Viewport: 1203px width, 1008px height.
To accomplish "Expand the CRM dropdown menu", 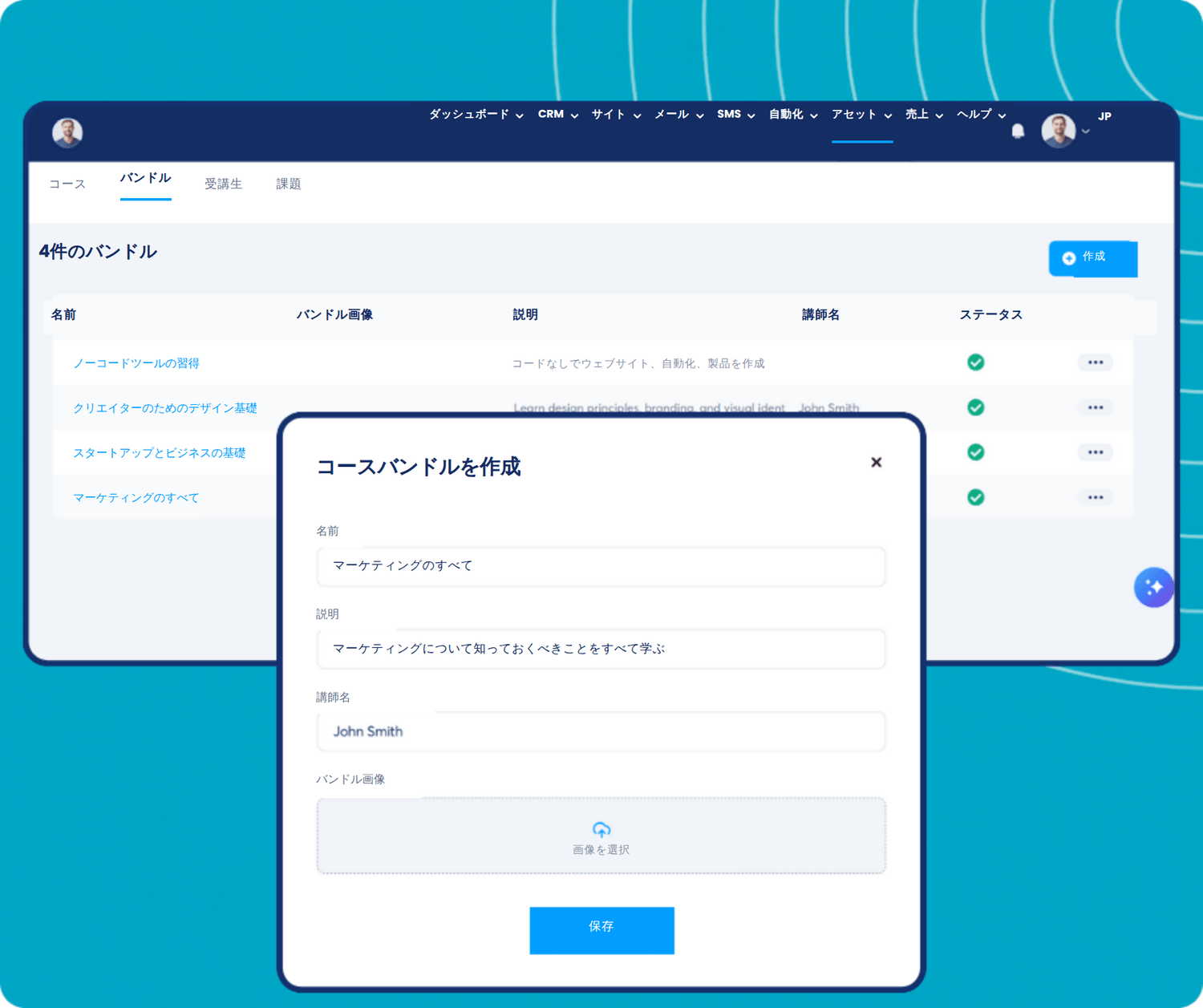I will tap(558, 115).
